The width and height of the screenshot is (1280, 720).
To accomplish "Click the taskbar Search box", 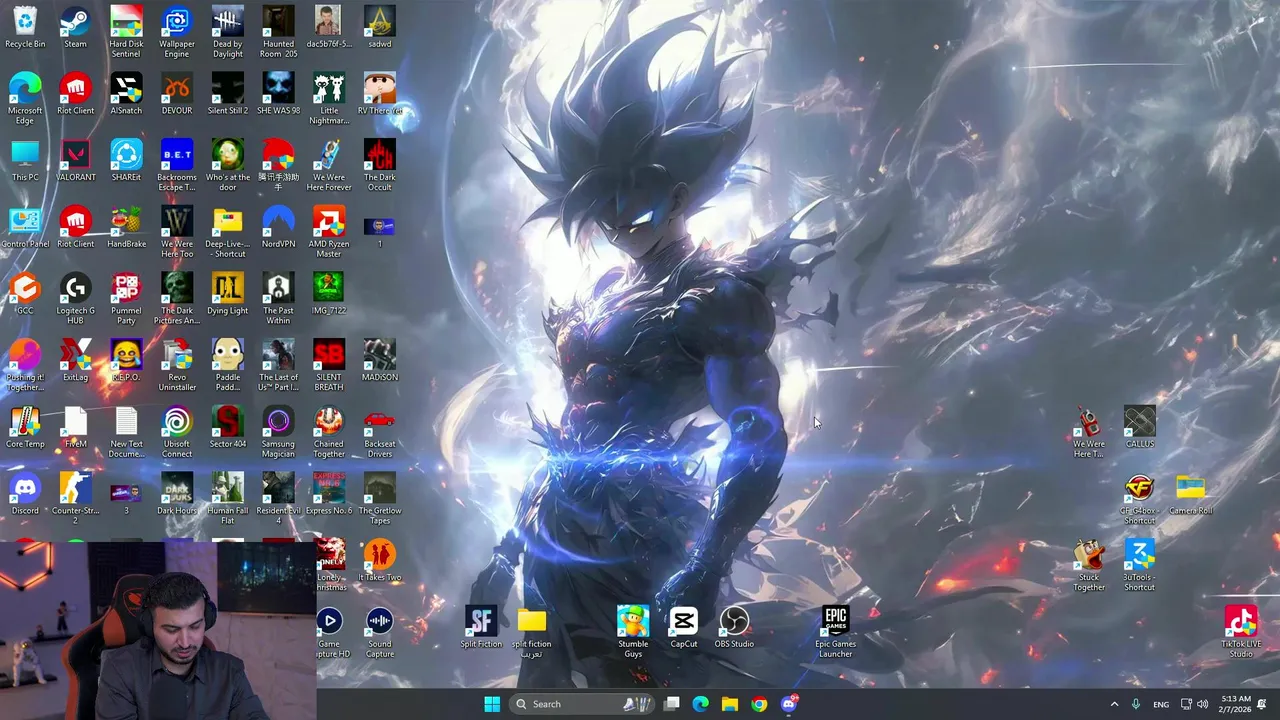I will coord(584,704).
